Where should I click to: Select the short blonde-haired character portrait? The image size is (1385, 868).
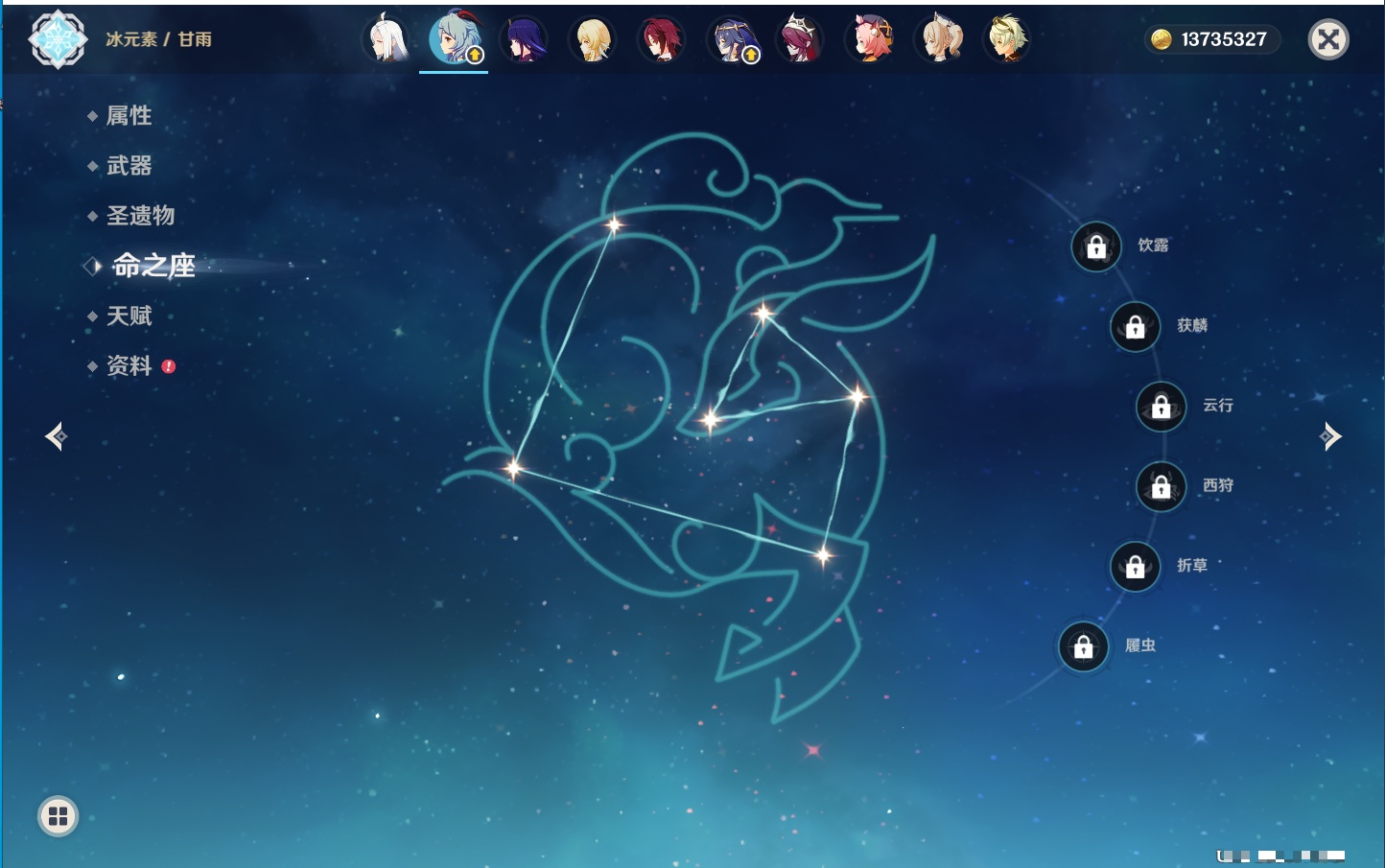tap(1007, 39)
